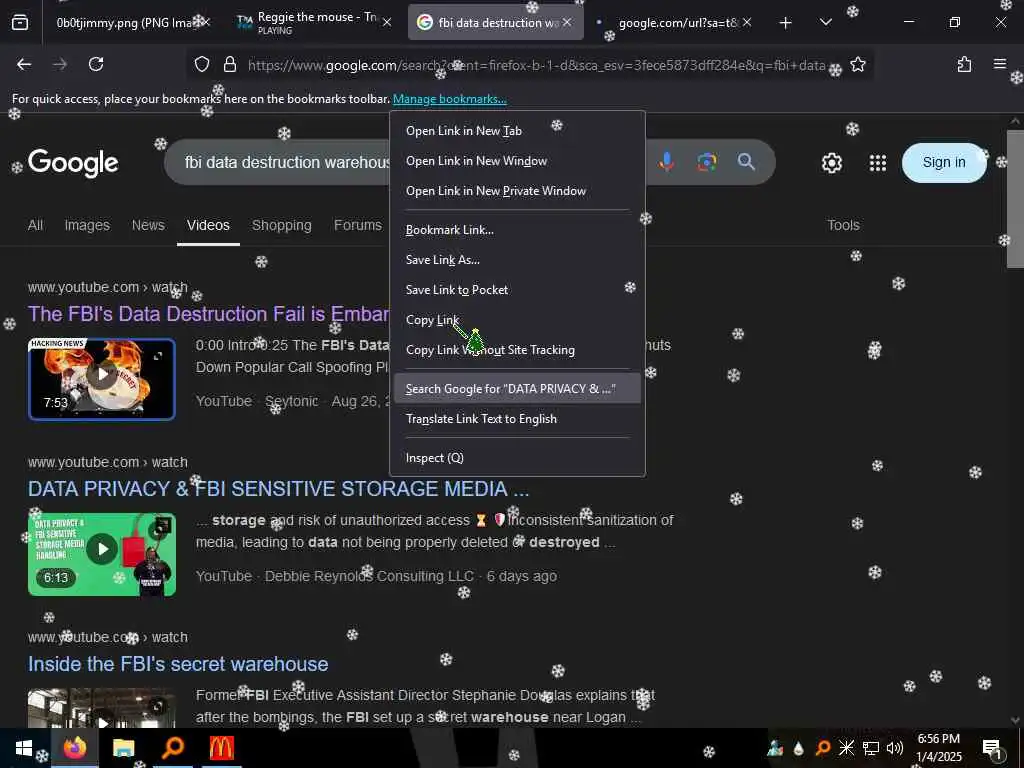
Task: Open Inside the FBI's secret warehouse result
Action: (x=178, y=664)
